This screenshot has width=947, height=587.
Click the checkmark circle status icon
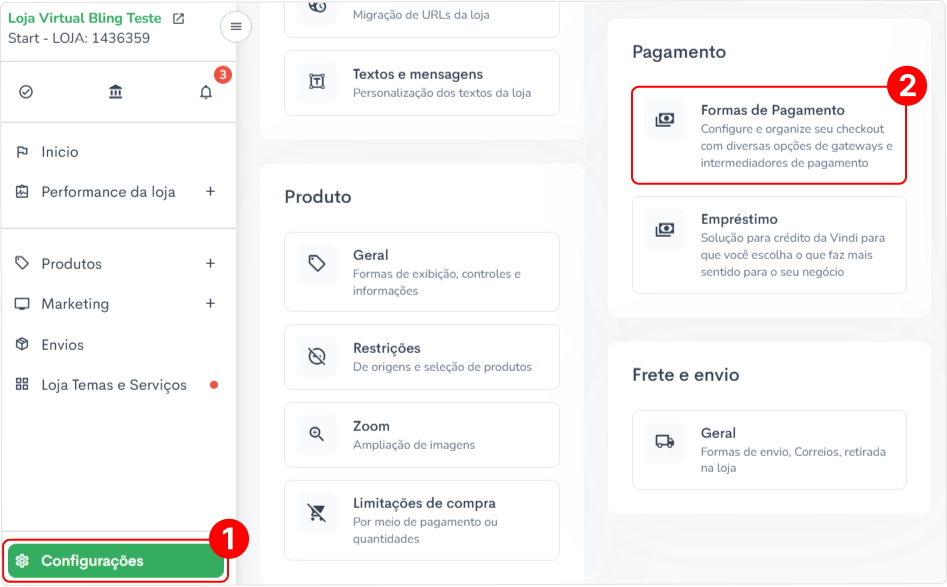coord(26,92)
